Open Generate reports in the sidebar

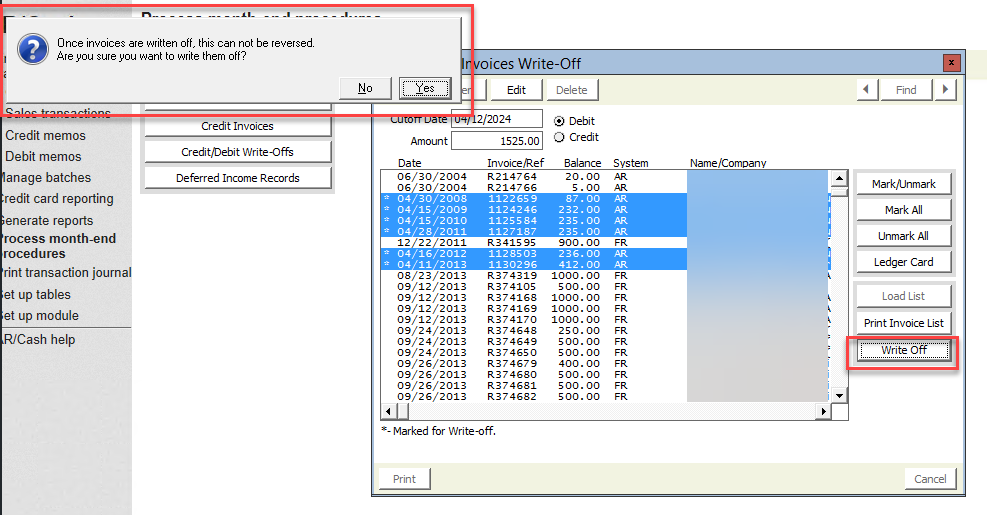click(x=46, y=220)
